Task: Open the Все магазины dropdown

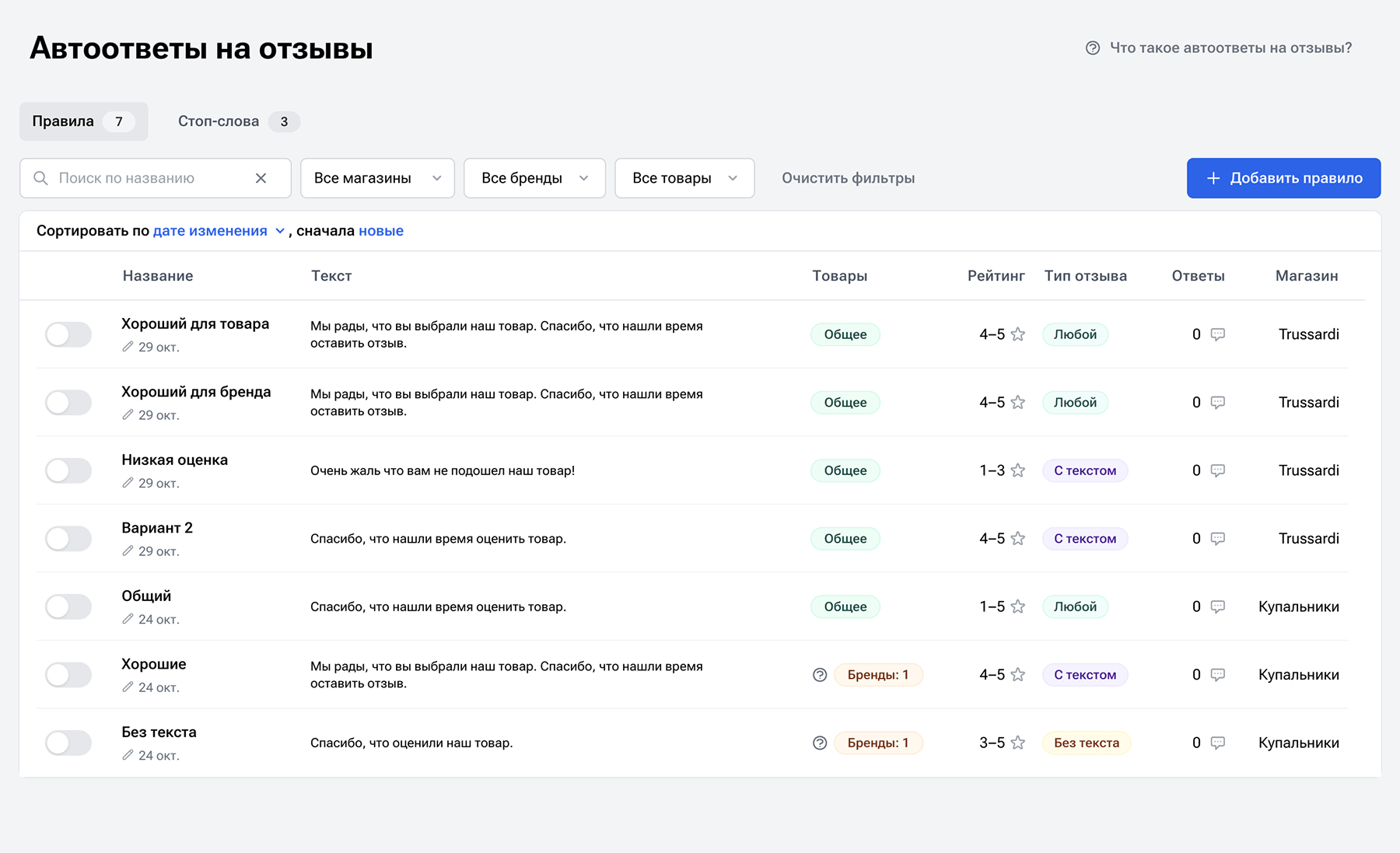Action: [x=377, y=178]
